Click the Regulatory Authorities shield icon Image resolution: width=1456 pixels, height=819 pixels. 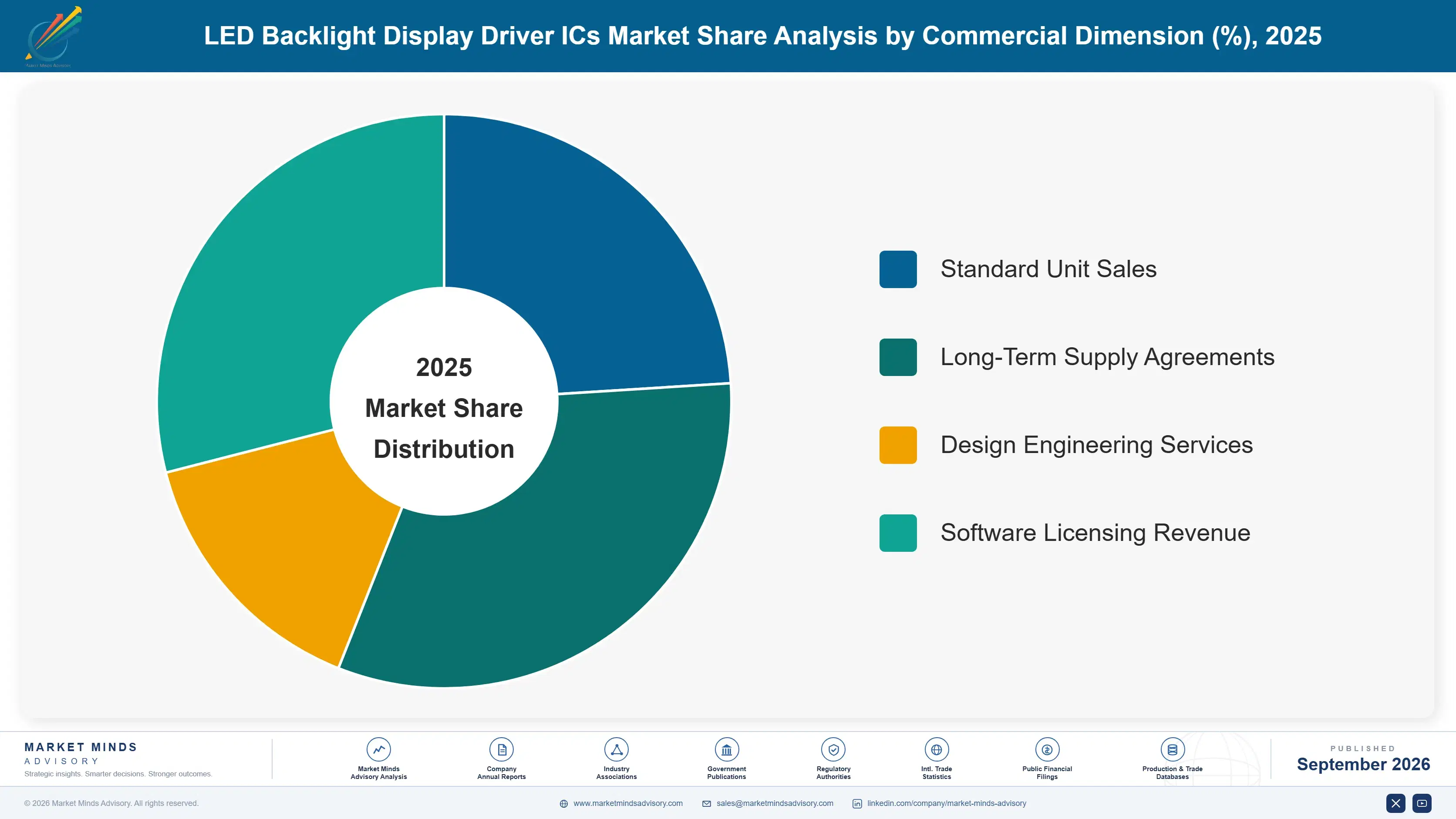pyautogui.click(x=834, y=749)
